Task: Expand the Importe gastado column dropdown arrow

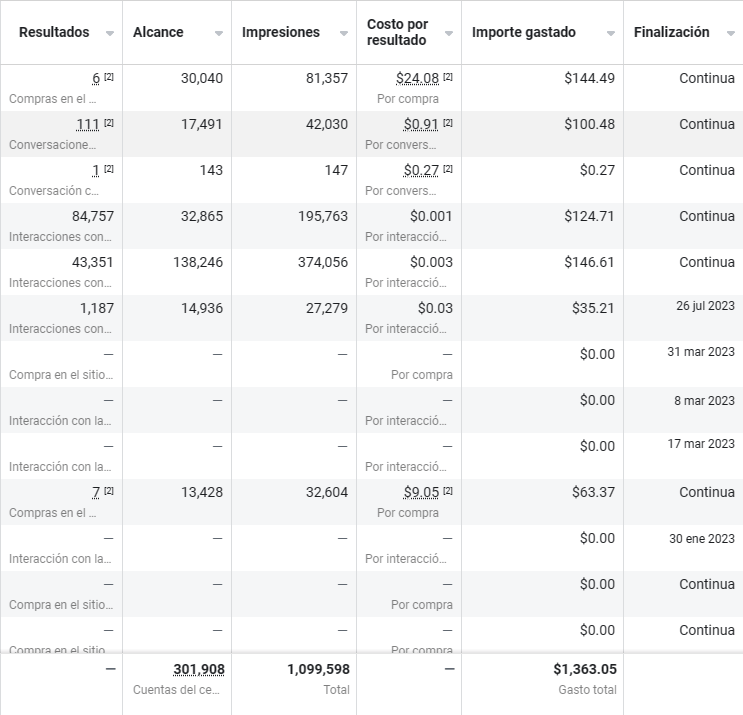Action: coord(610,33)
